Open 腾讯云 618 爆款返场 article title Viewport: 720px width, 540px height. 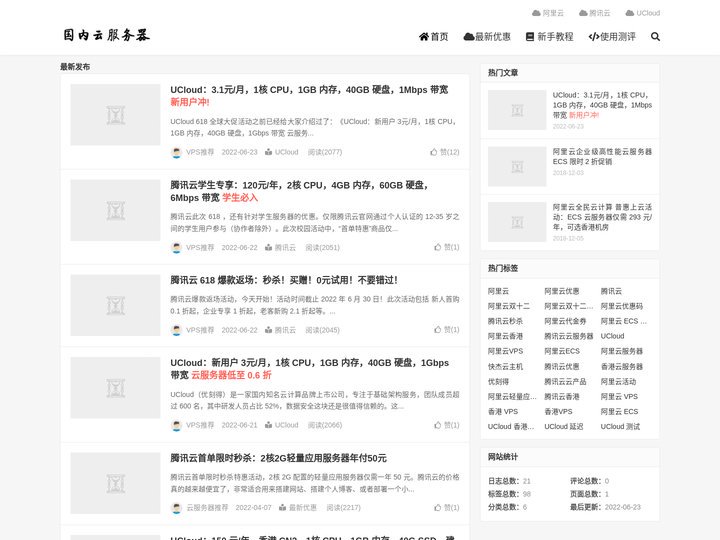284,280
